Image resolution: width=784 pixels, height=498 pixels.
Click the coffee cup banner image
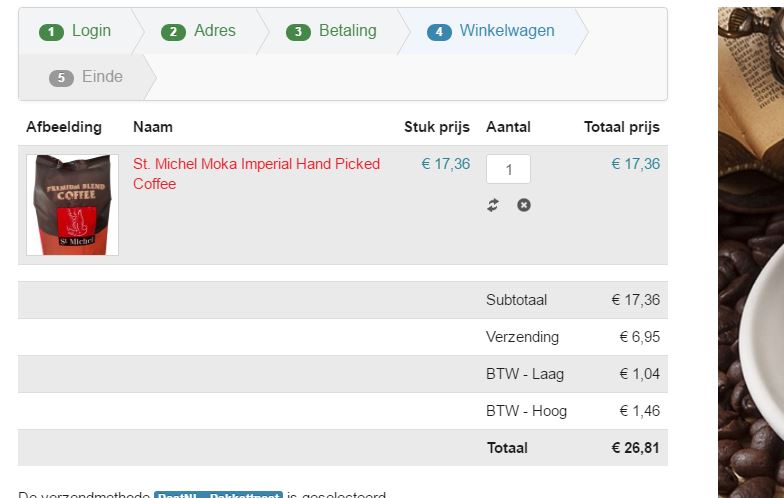(x=750, y=250)
